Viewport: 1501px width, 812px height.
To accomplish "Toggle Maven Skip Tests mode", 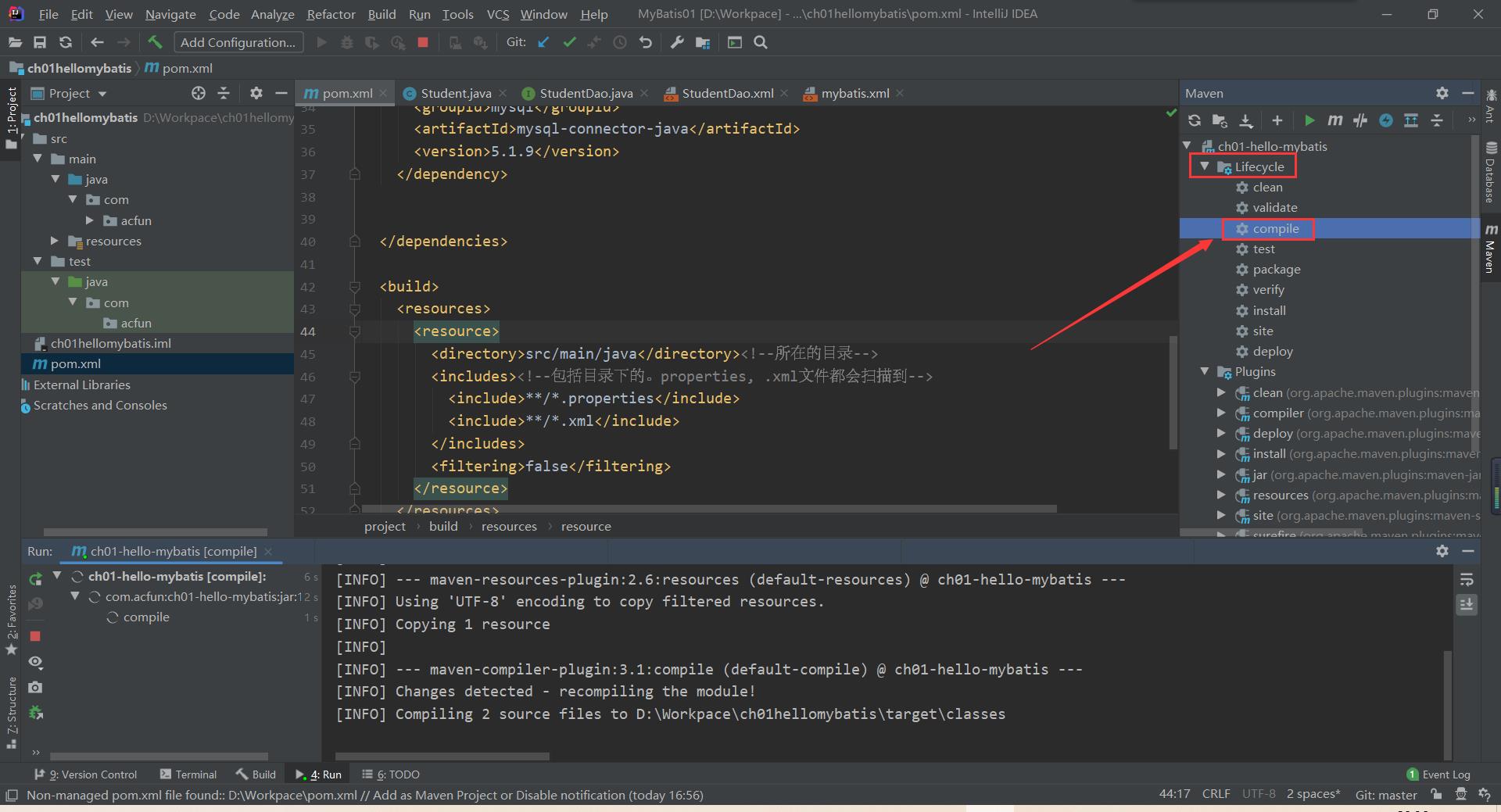I will [1385, 120].
